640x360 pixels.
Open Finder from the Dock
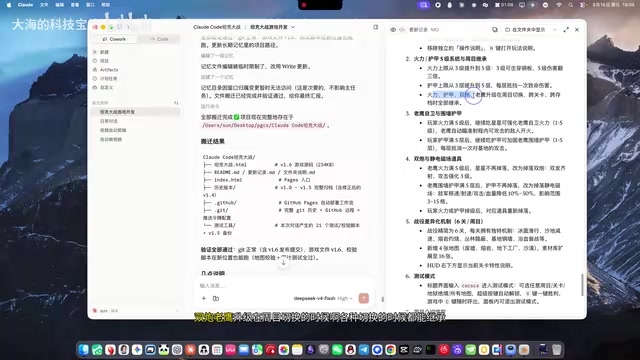pyautogui.click(x=84, y=350)
